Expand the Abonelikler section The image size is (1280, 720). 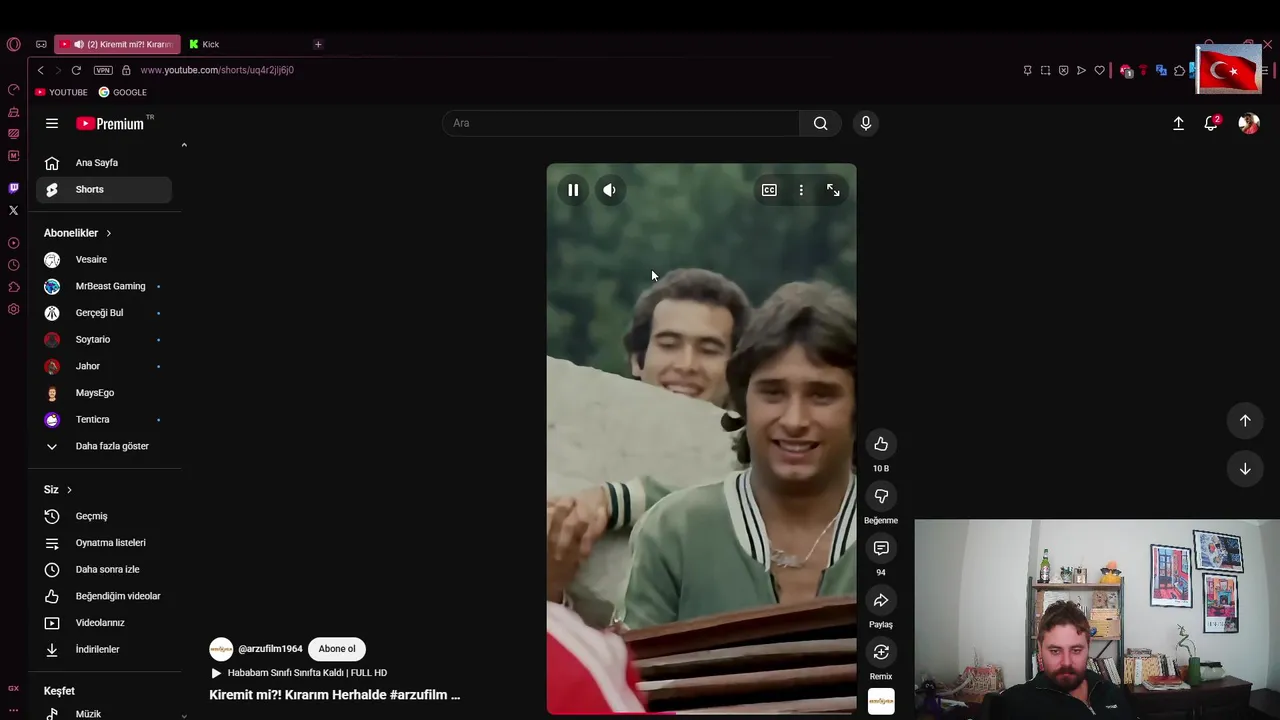point(78,233)
